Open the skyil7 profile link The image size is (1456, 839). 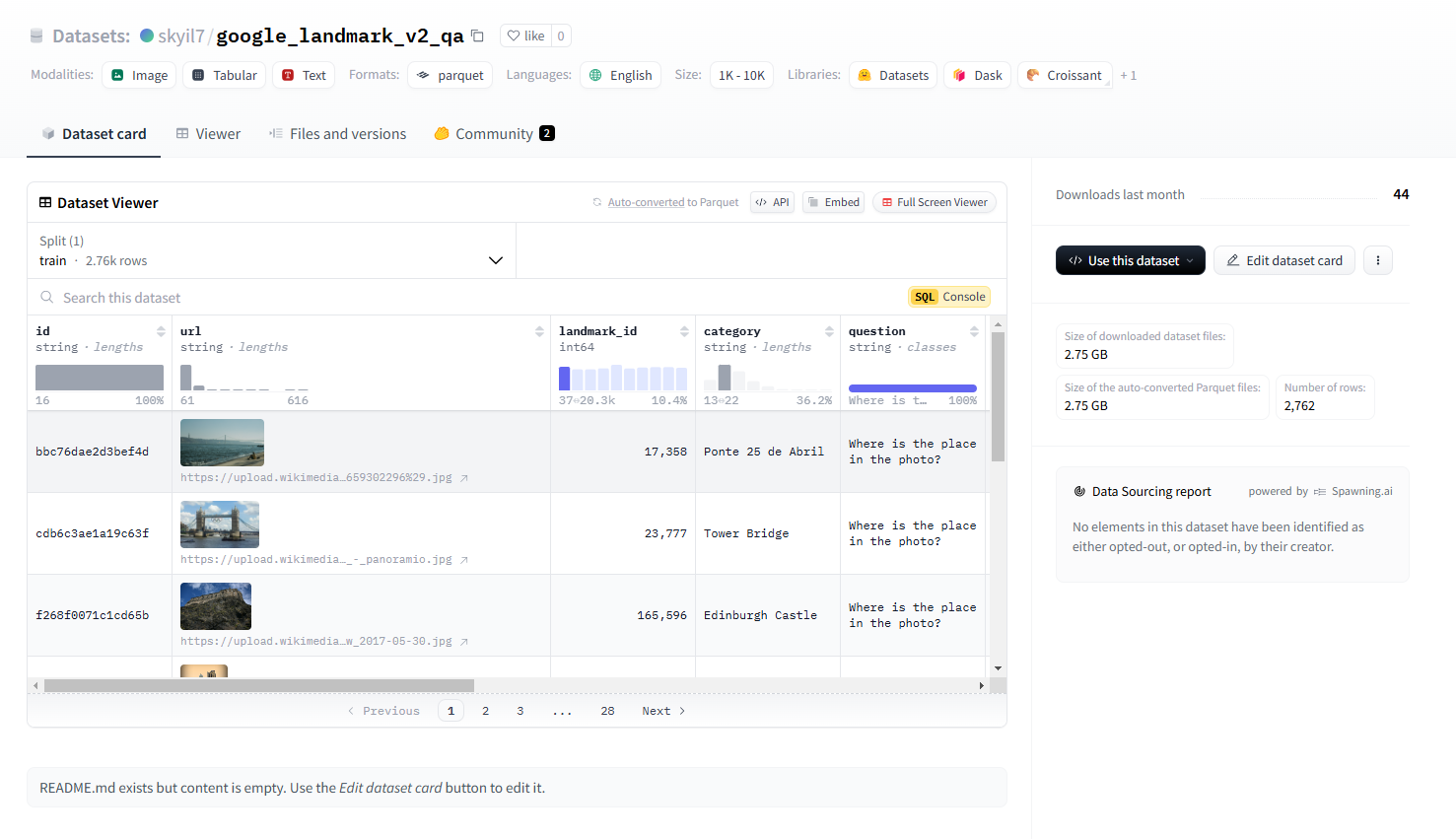pos(181,36)
